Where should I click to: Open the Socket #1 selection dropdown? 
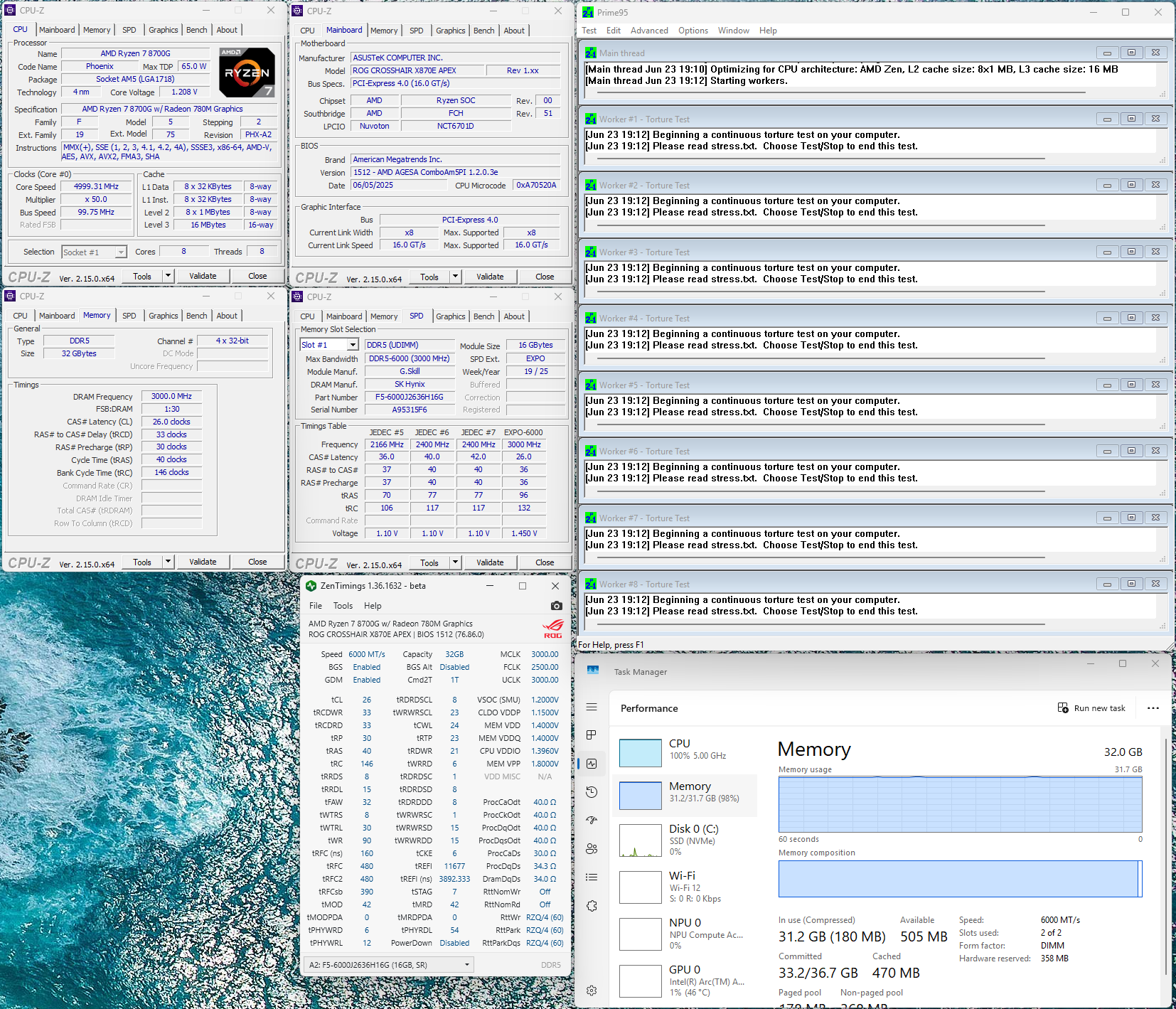pyautogui.click(x=94, y=252)
